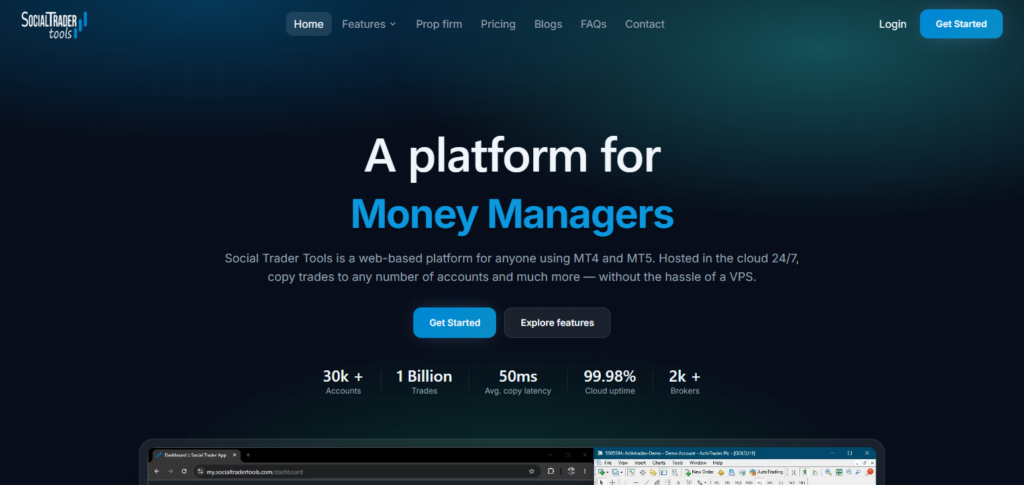Open the File menu in MetaTrader preview
Image resolution: width=1024 pixels, height=485 pixels.
click(x=608, y=463)
